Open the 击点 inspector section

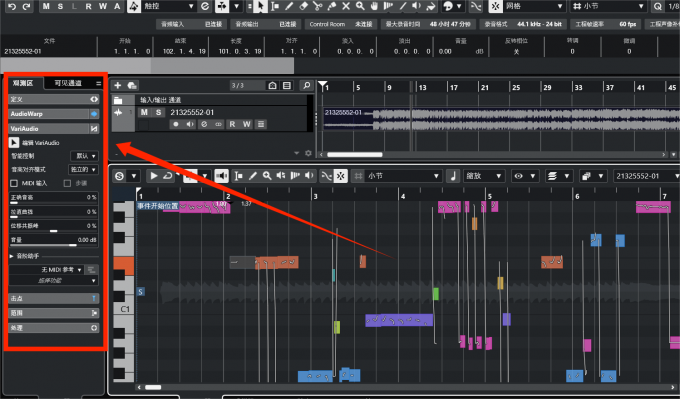(54, 298)
